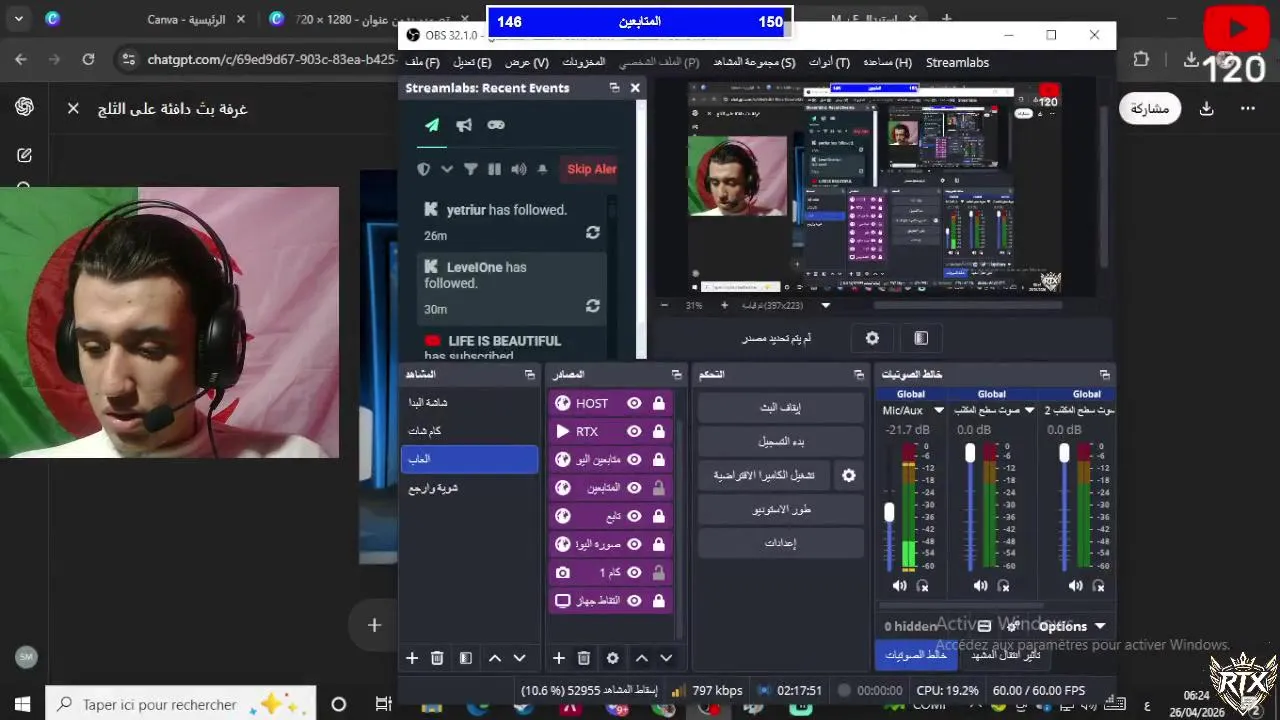Delete the selected scene with trash icon

[437, 658]
